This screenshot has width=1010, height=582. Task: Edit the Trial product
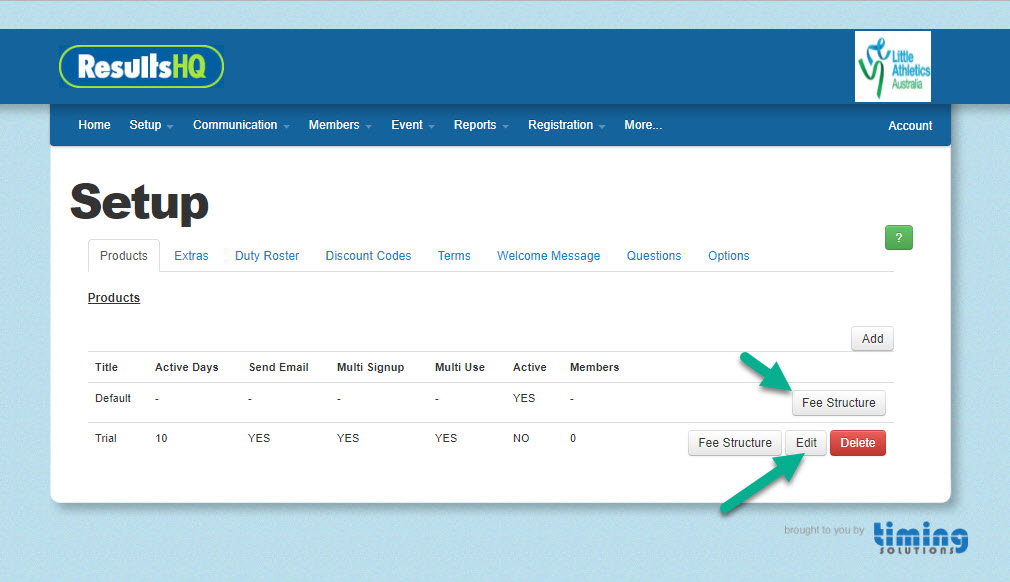coord(805,443)
